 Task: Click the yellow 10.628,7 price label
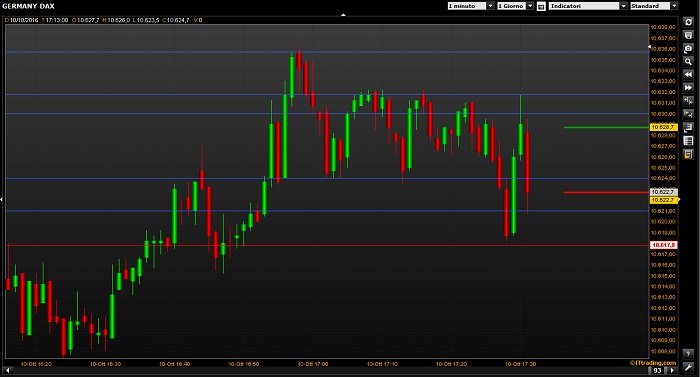click(663, 127)
